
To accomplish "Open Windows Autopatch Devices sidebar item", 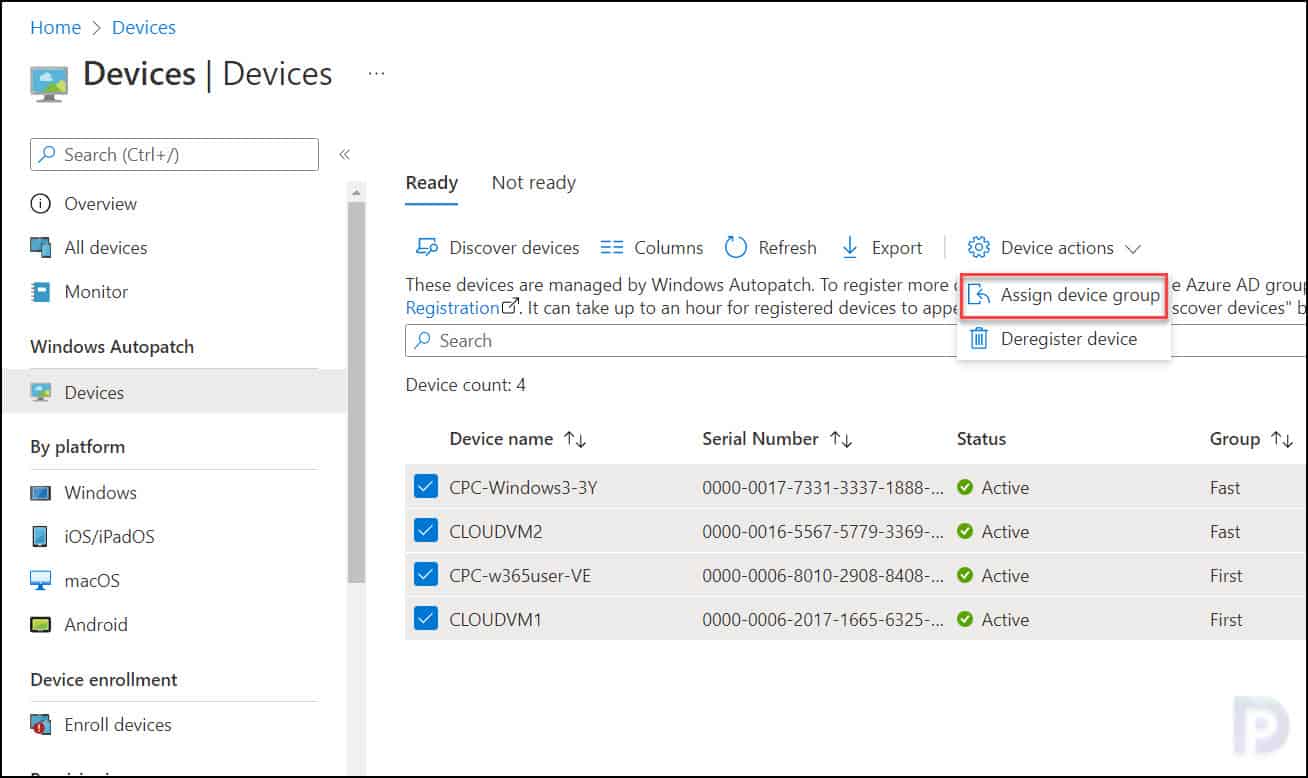I will pos(174,393).
